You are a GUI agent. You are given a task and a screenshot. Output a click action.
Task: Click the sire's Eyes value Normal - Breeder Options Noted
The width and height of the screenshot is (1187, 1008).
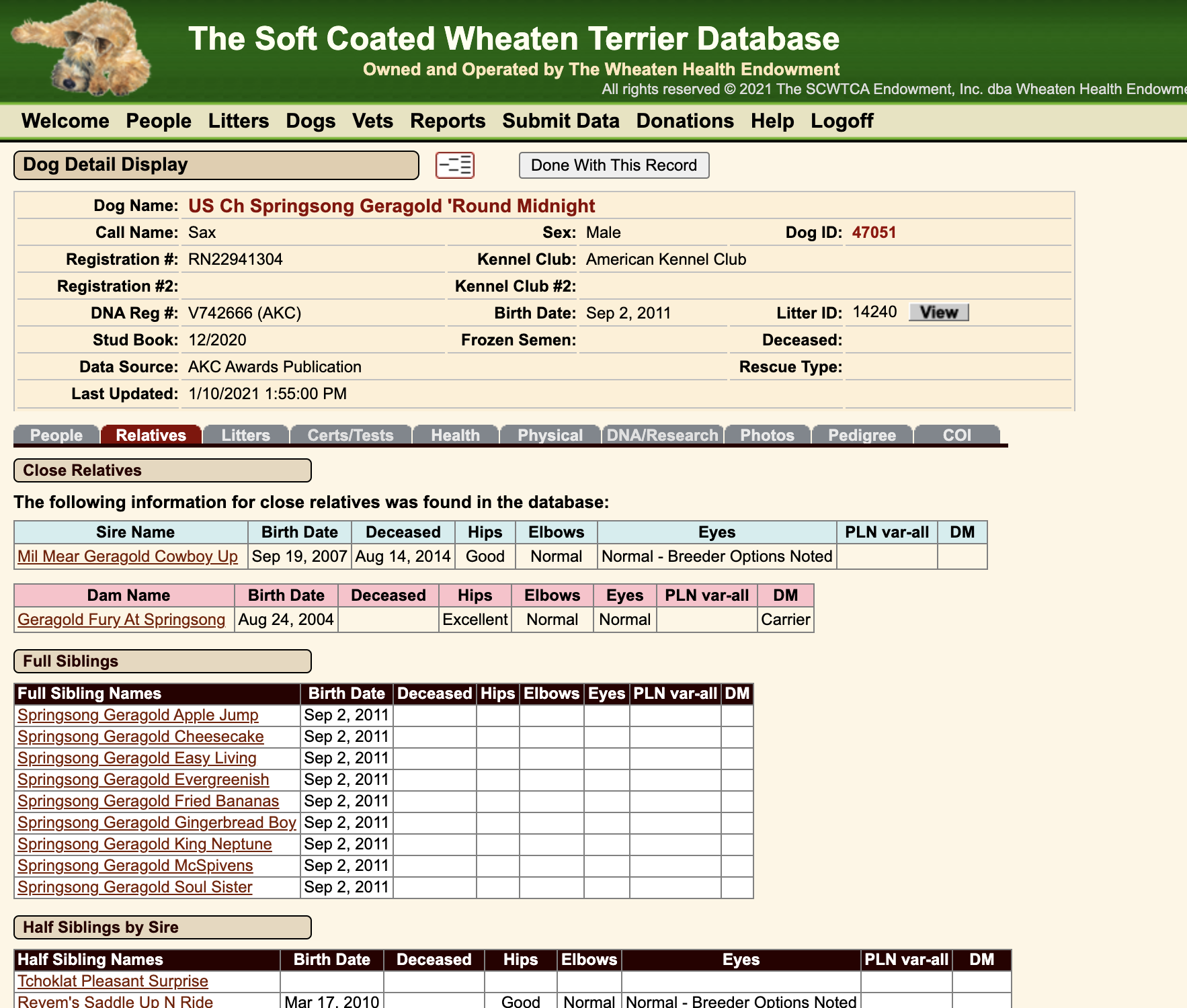tap(717, 556)
